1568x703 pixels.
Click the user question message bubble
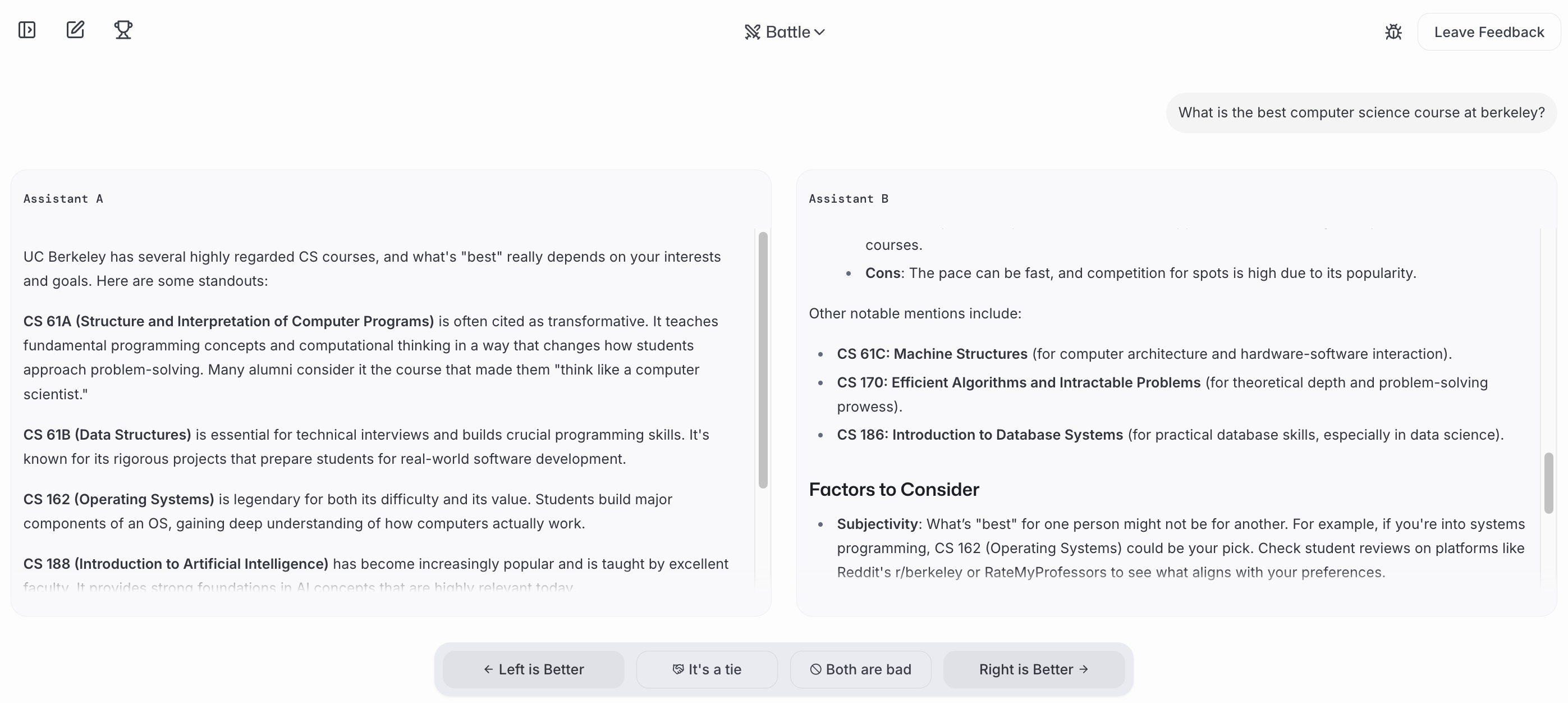coord(1361,113)
